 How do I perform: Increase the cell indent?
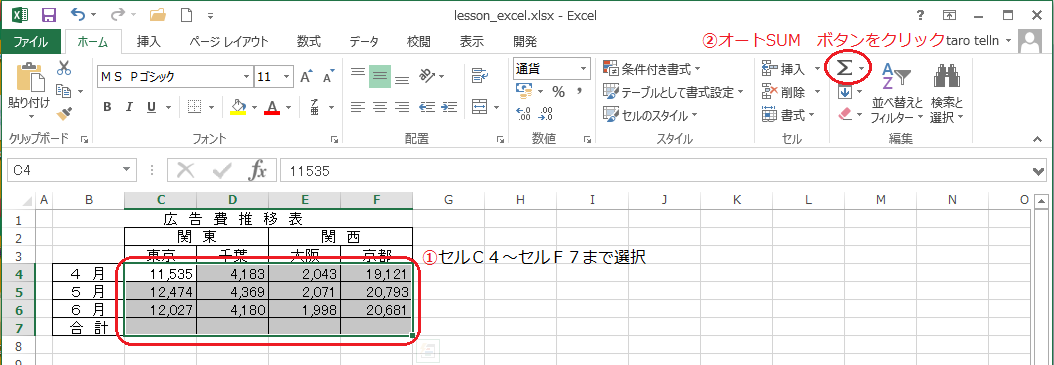[x=449, y=106]
